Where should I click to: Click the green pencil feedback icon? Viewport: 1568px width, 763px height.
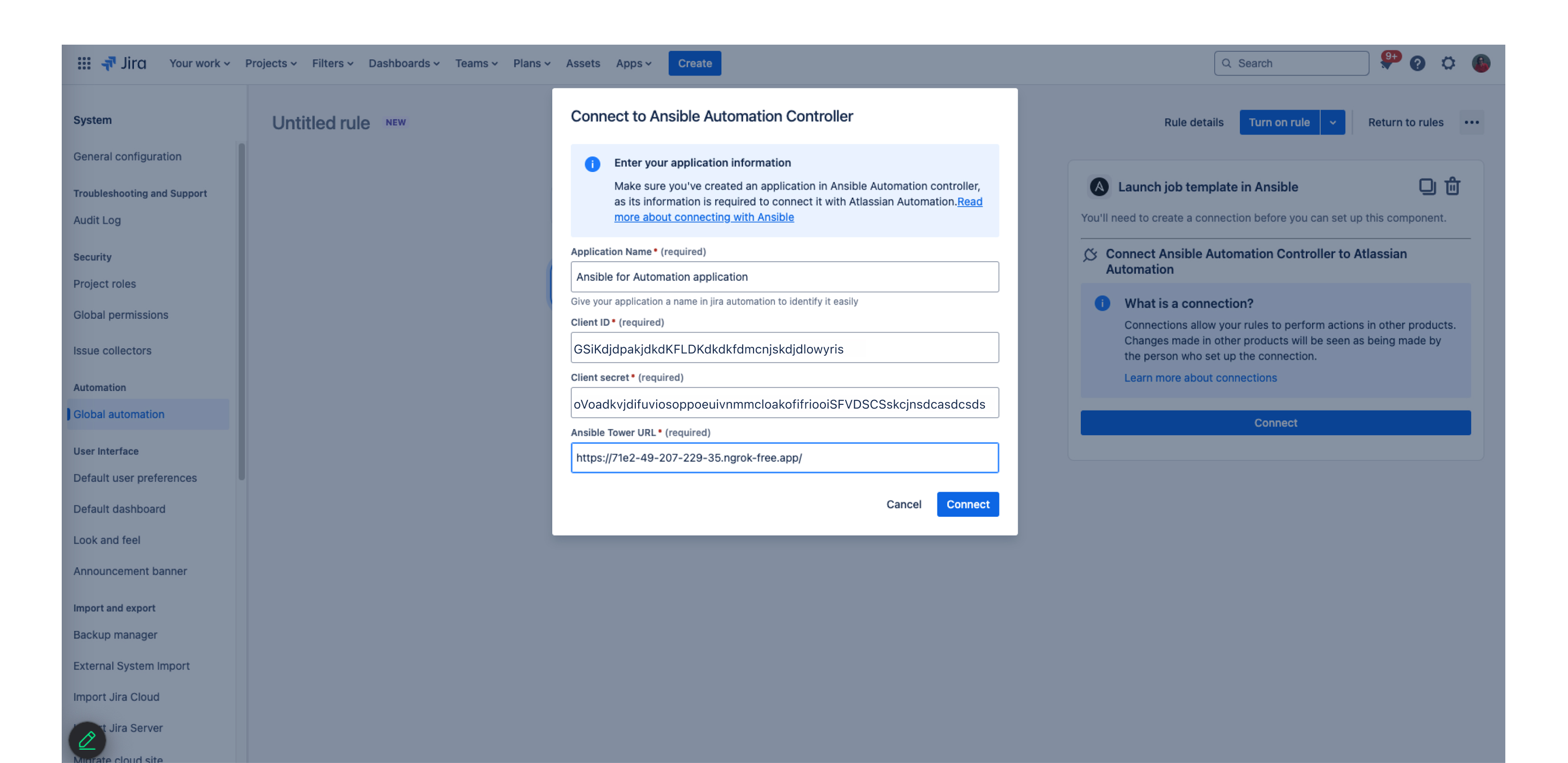coord(87,740)
